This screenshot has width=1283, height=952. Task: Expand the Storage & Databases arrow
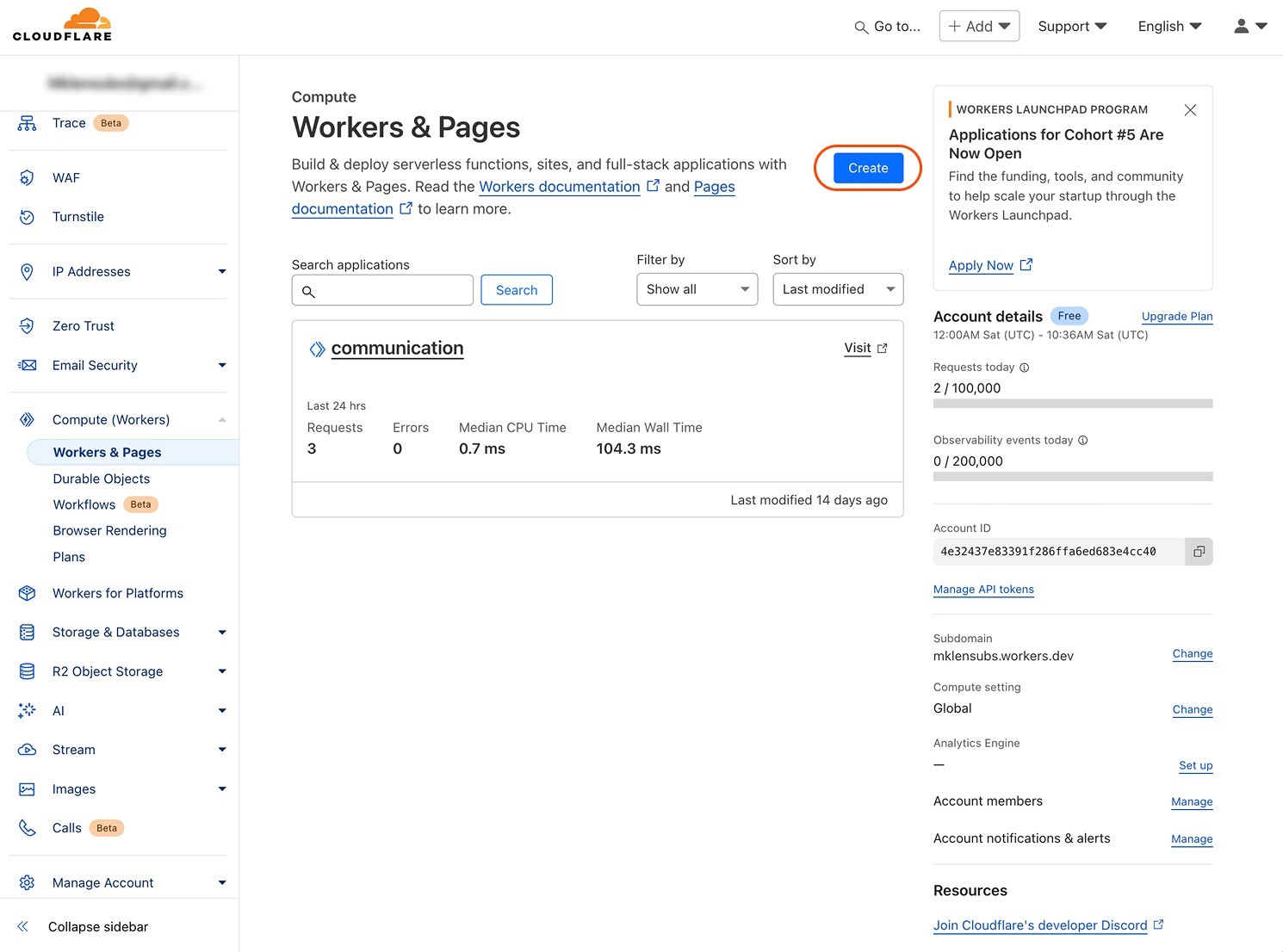pyautogui.click(x=222, y=633)
